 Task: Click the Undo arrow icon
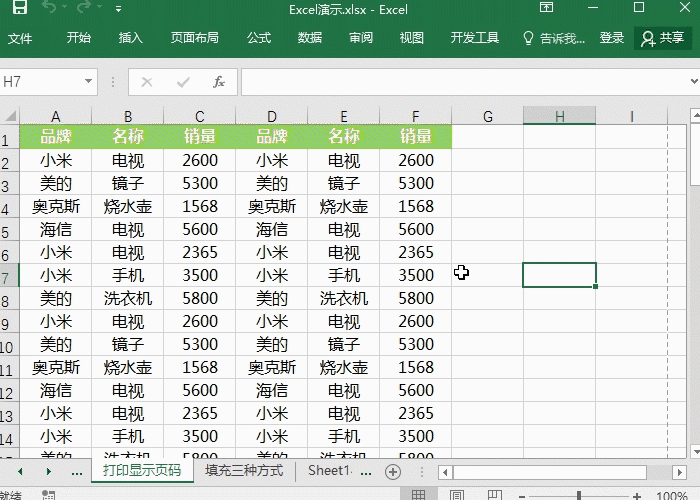[x=52, y=9]
